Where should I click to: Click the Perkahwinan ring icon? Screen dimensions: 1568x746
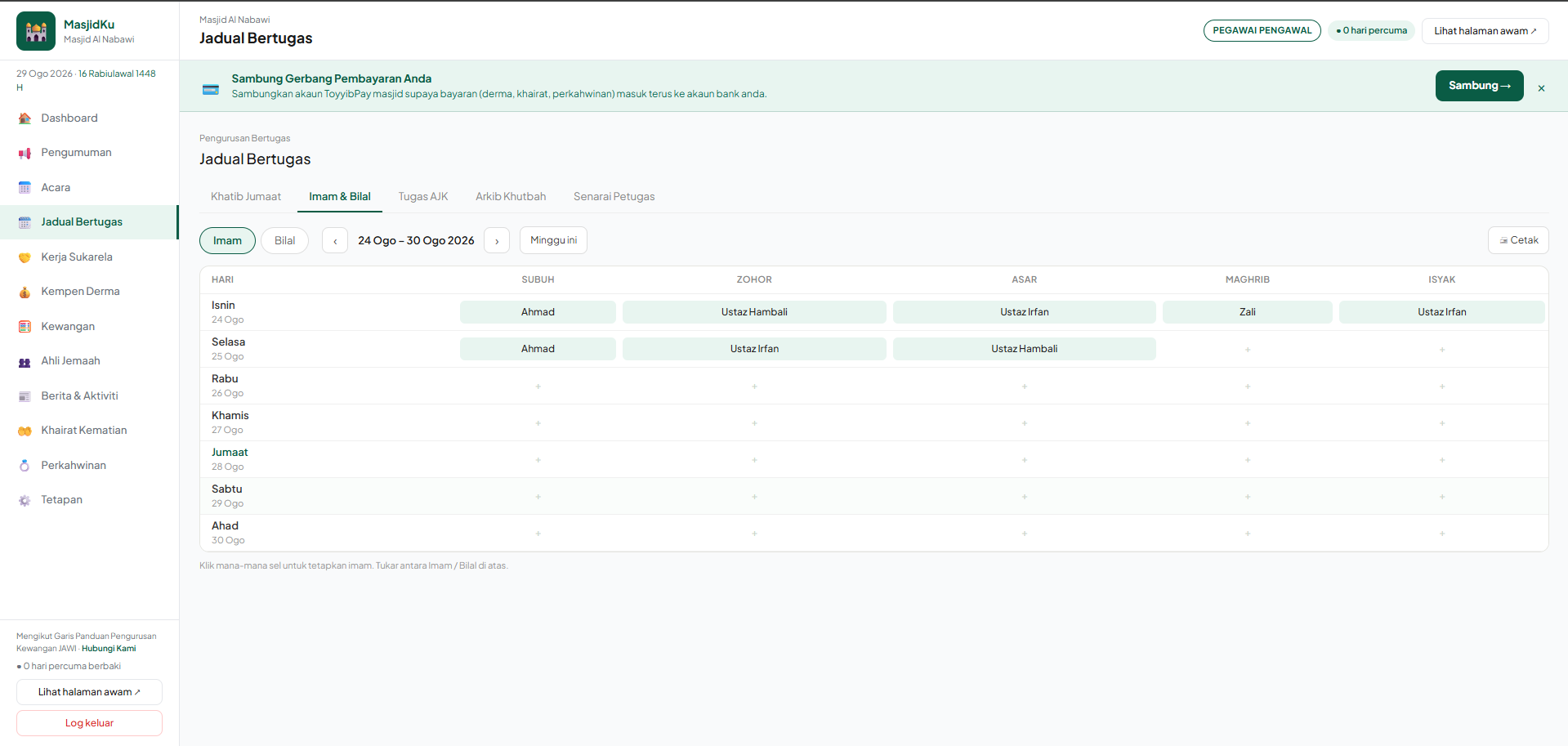point(25,466)
